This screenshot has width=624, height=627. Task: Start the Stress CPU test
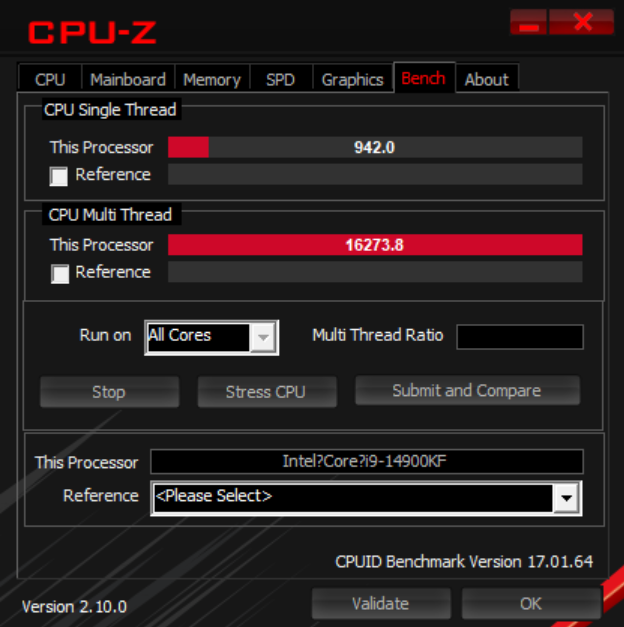tap(267, 391)
